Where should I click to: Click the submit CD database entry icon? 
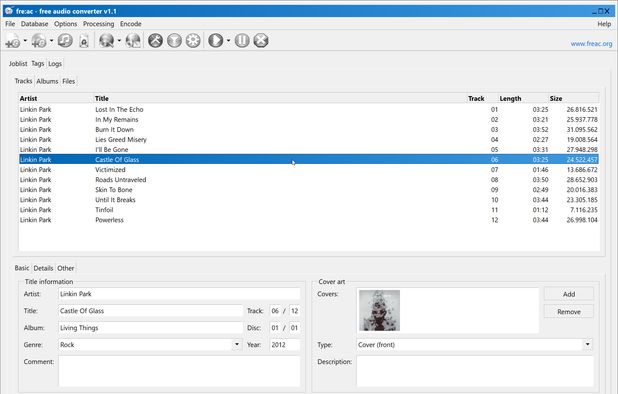133,41
